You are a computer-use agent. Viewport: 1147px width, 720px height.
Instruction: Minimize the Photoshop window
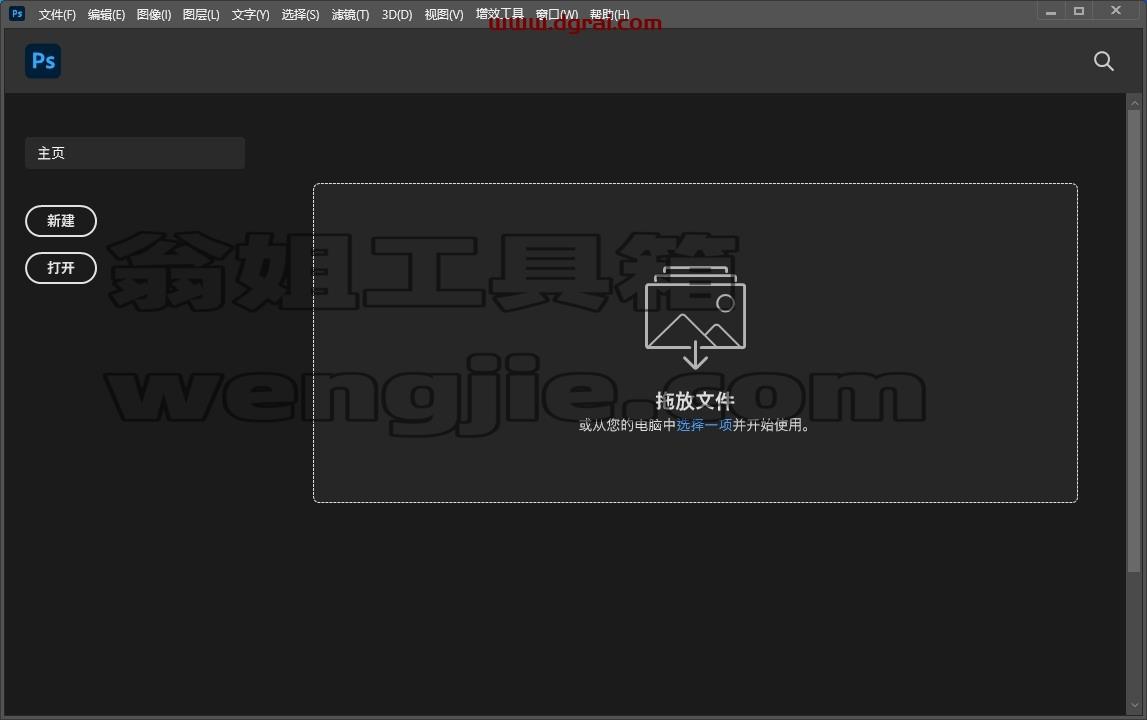1050,12
